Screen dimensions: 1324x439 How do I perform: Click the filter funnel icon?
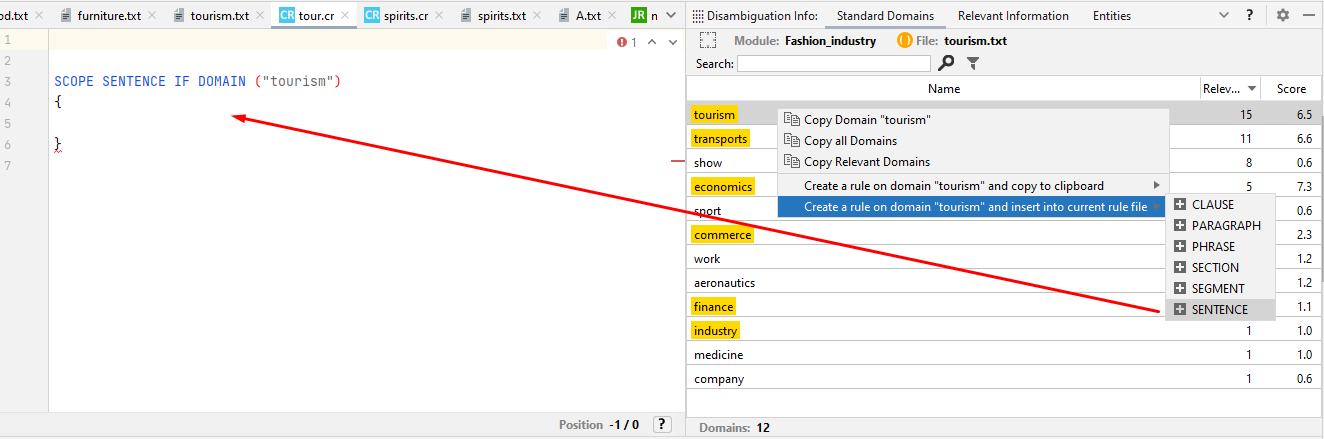tap(972, 63)
